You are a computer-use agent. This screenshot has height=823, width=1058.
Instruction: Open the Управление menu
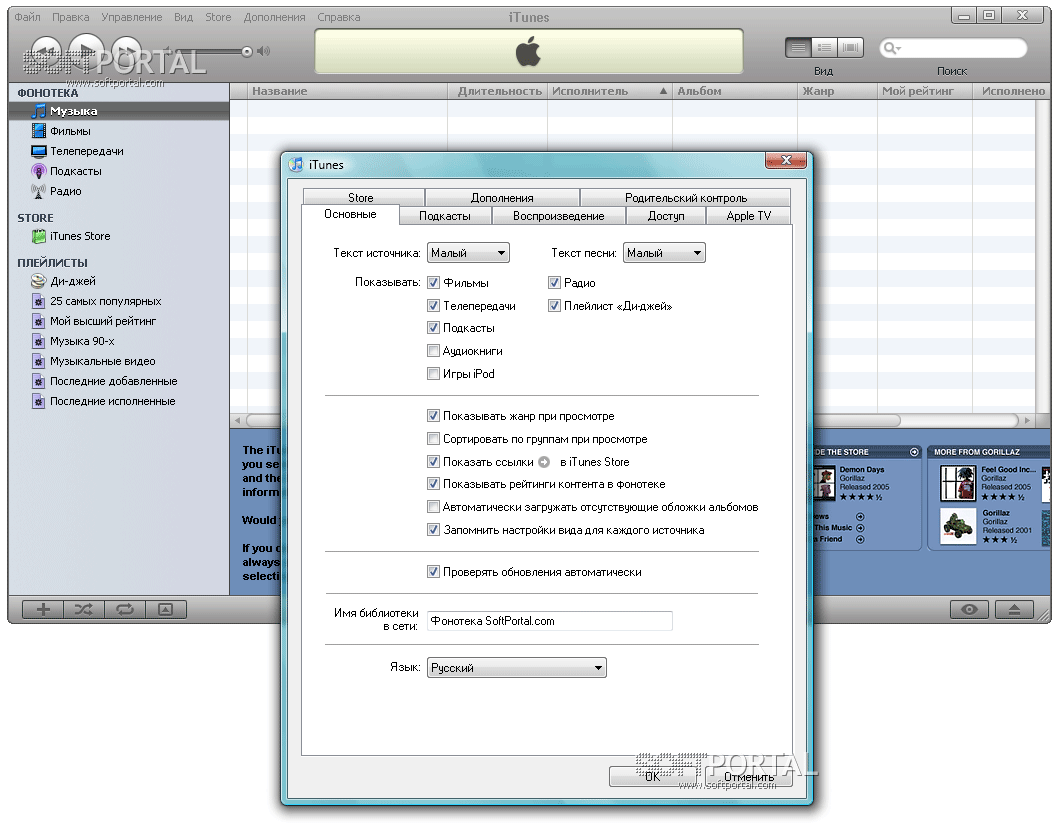click(x=132, y=18)
